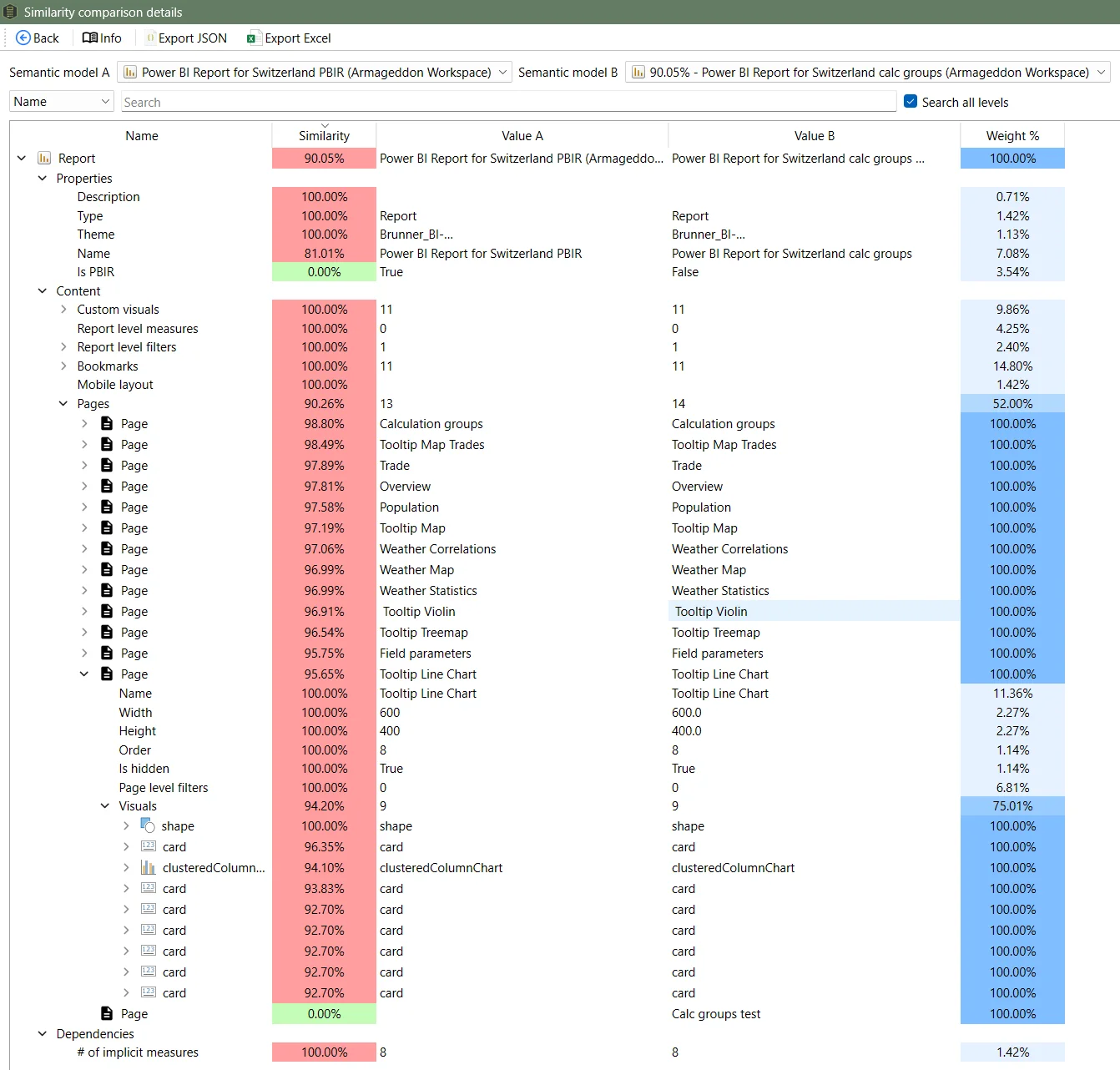Image resolution: width=1120 pixels, height=1070 pixels.
Task: Toggle Search all levels checkbox
Action: [x=911, y=102]
